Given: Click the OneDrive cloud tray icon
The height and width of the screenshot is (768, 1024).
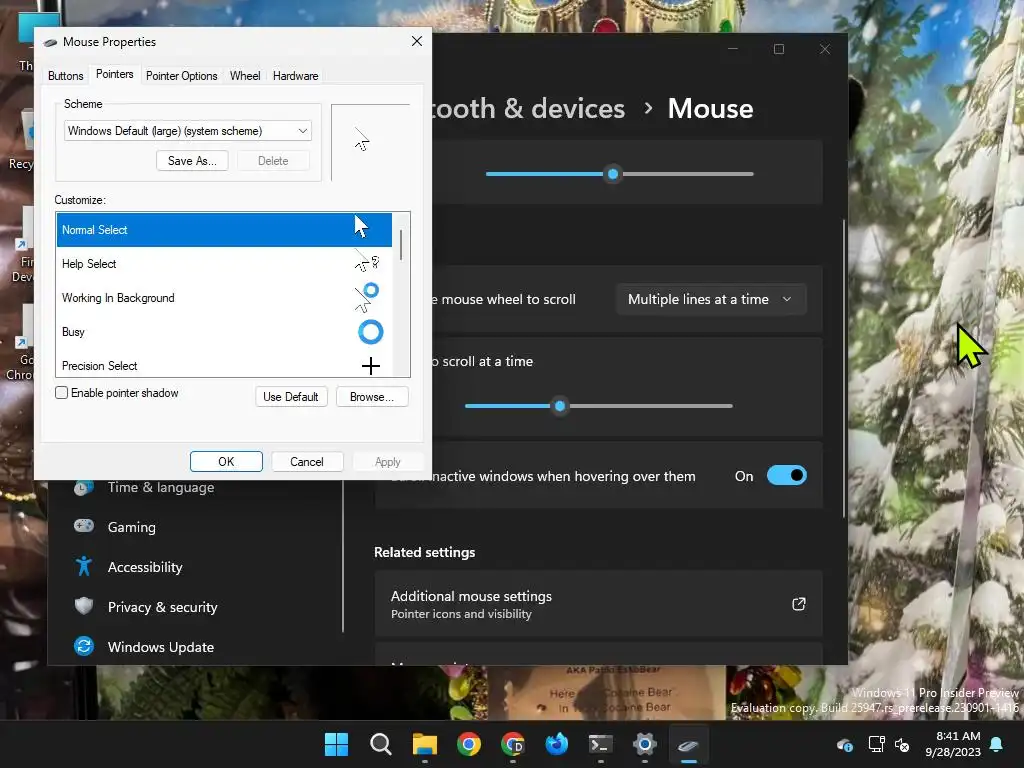Looking at the screenshot, I should click(844, 744).
